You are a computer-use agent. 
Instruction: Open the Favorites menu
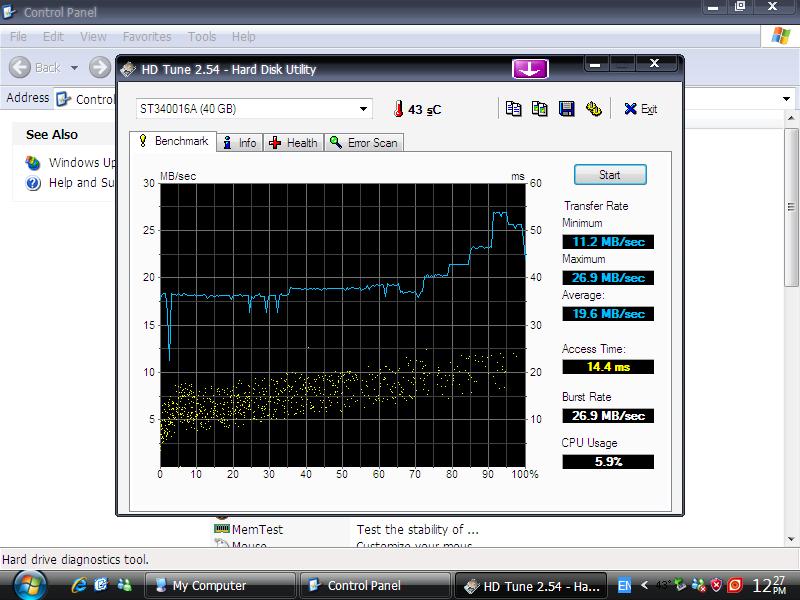pos(146,37)
